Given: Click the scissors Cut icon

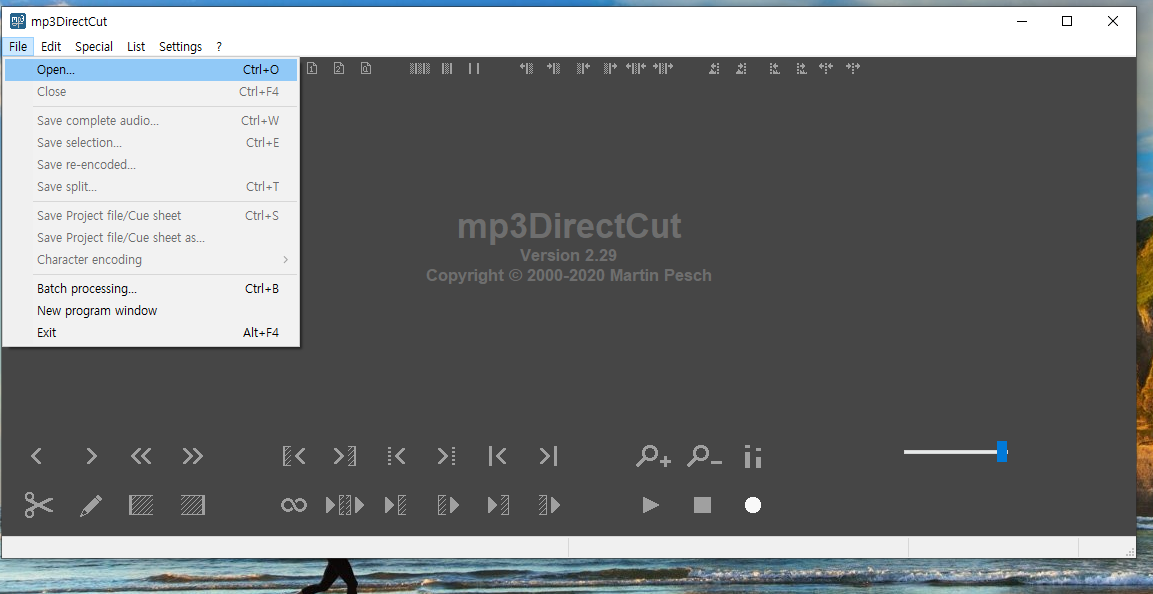Looking at the screenshot, I should (38, 505).
